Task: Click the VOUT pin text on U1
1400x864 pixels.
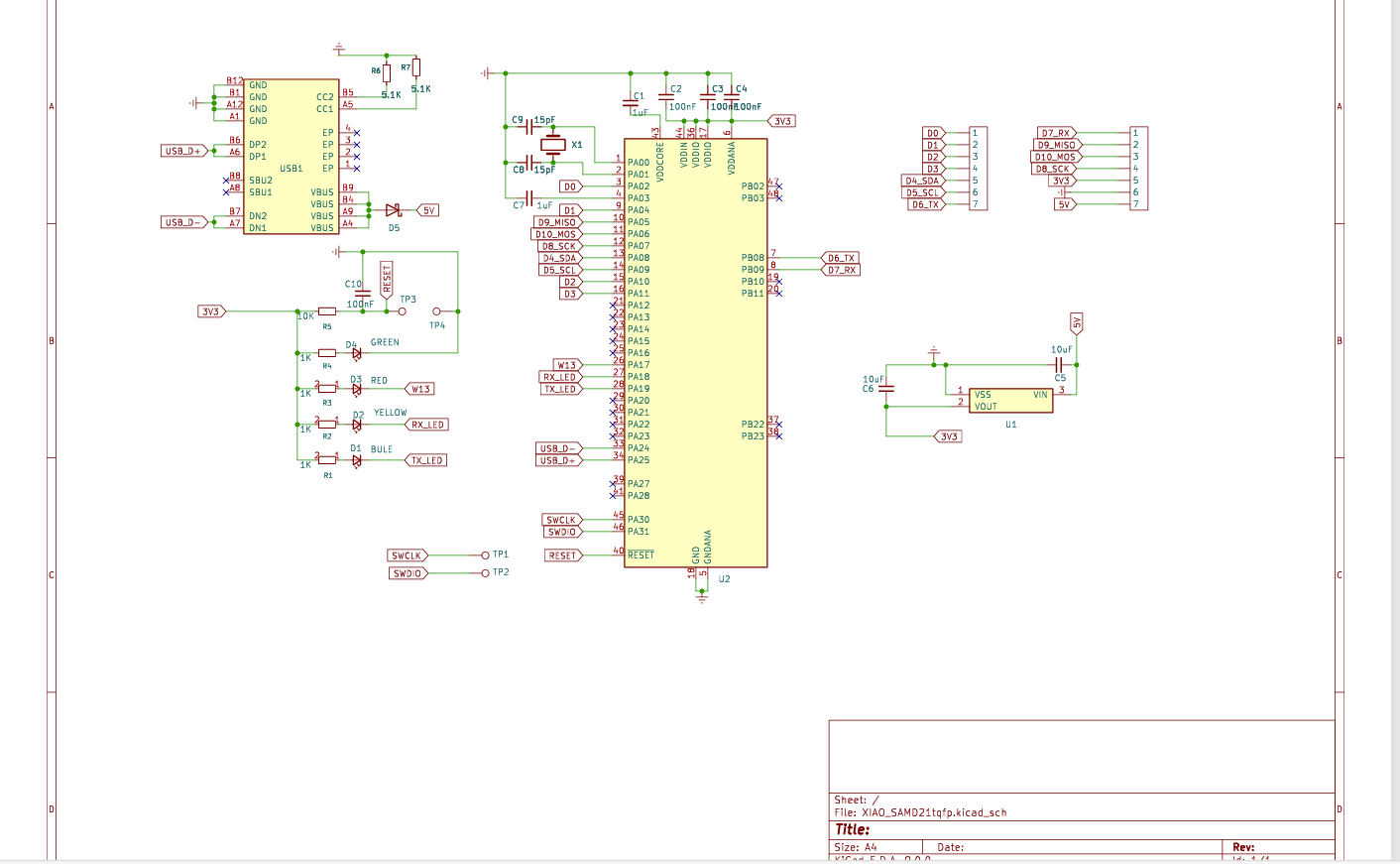Action: click(986, 407)
